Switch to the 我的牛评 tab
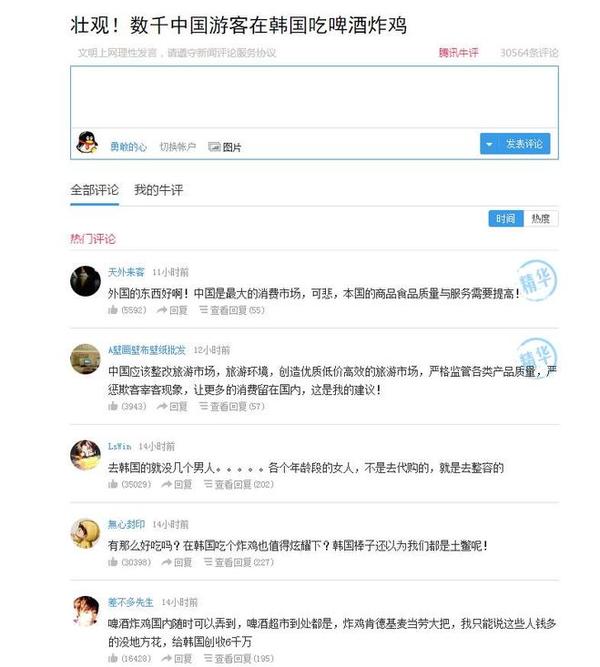The image size is (600, 667). coord(158,190)
